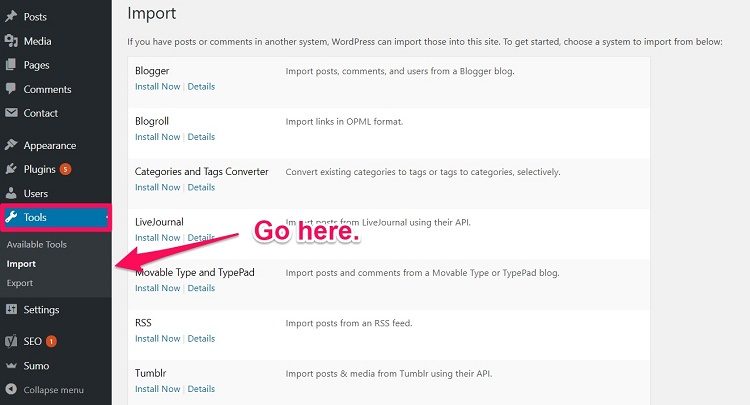
Task: Open the Plugins menu label
Action: click(x=40, y=169)
